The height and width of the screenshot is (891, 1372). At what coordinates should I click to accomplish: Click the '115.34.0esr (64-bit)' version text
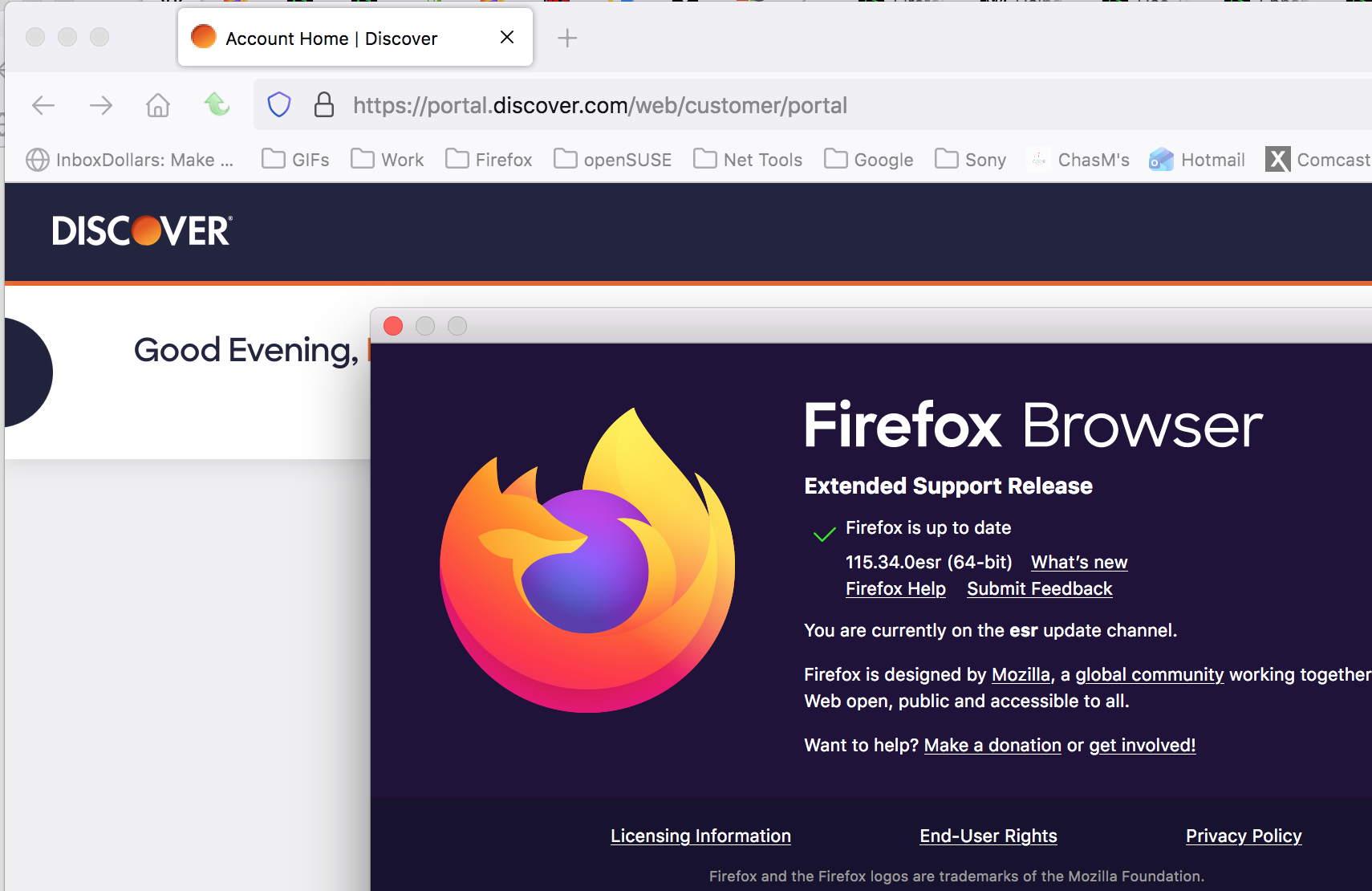[929, 562]
